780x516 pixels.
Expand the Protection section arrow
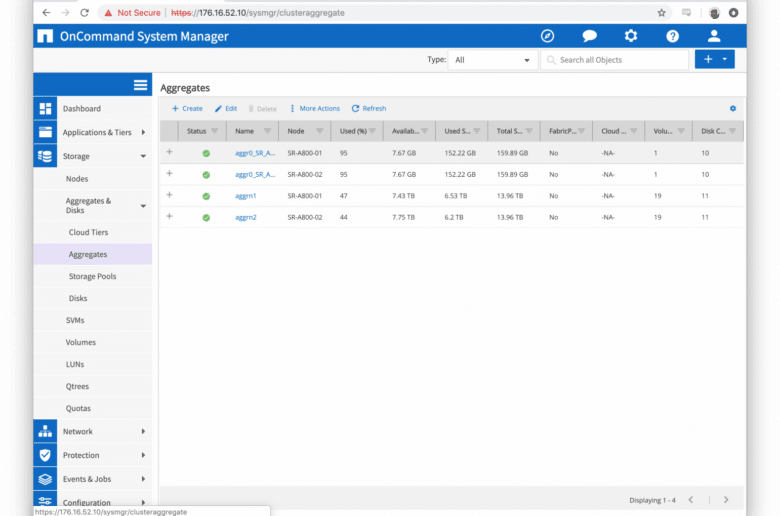(x=143, y=455)
